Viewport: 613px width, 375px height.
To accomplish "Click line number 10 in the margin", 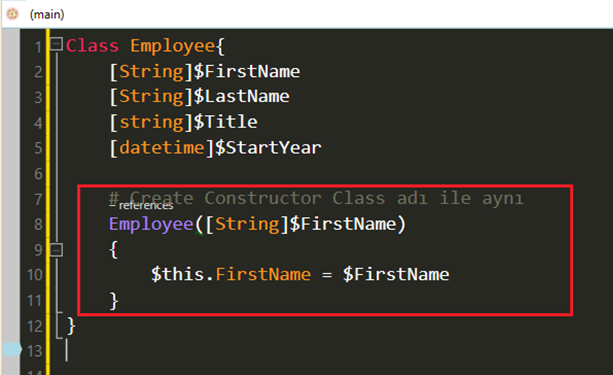I will [x=34, y=275].
